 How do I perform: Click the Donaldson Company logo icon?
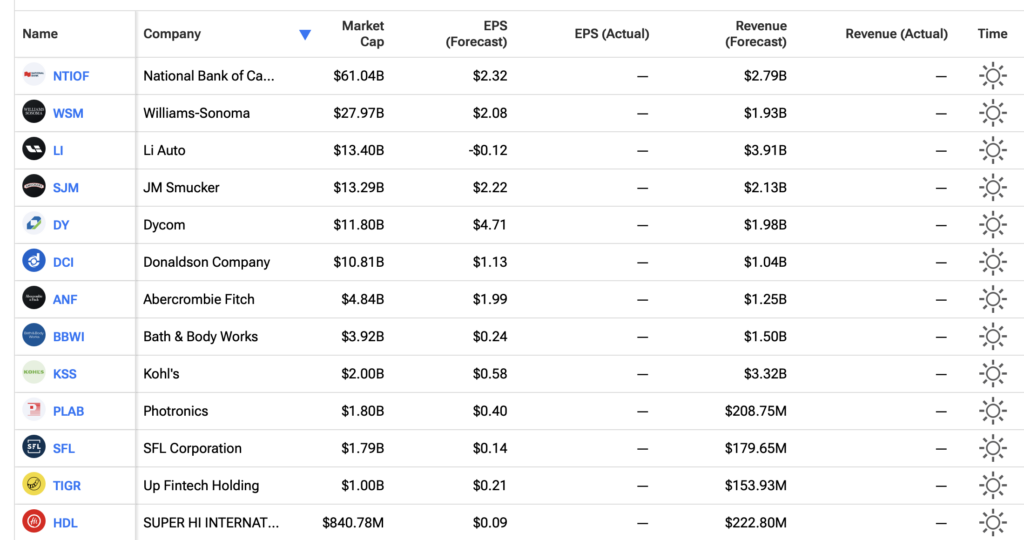(x=34, y=261)
